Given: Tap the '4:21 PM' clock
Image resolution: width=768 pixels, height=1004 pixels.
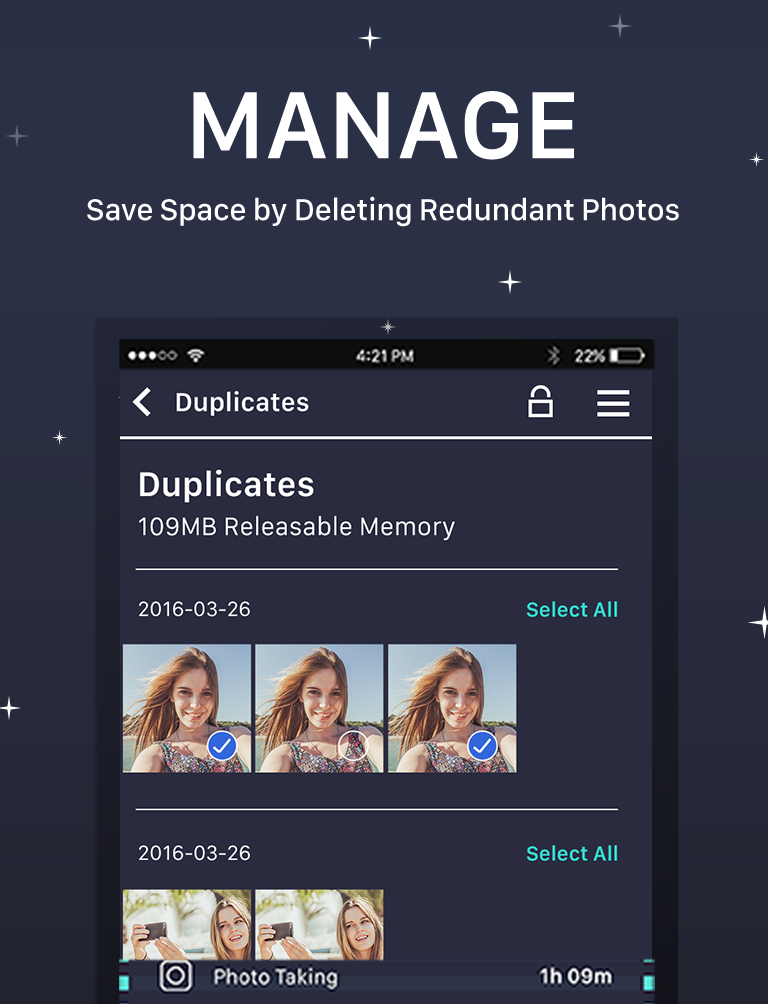Looking at the screenshot, I should coord(385,356).
